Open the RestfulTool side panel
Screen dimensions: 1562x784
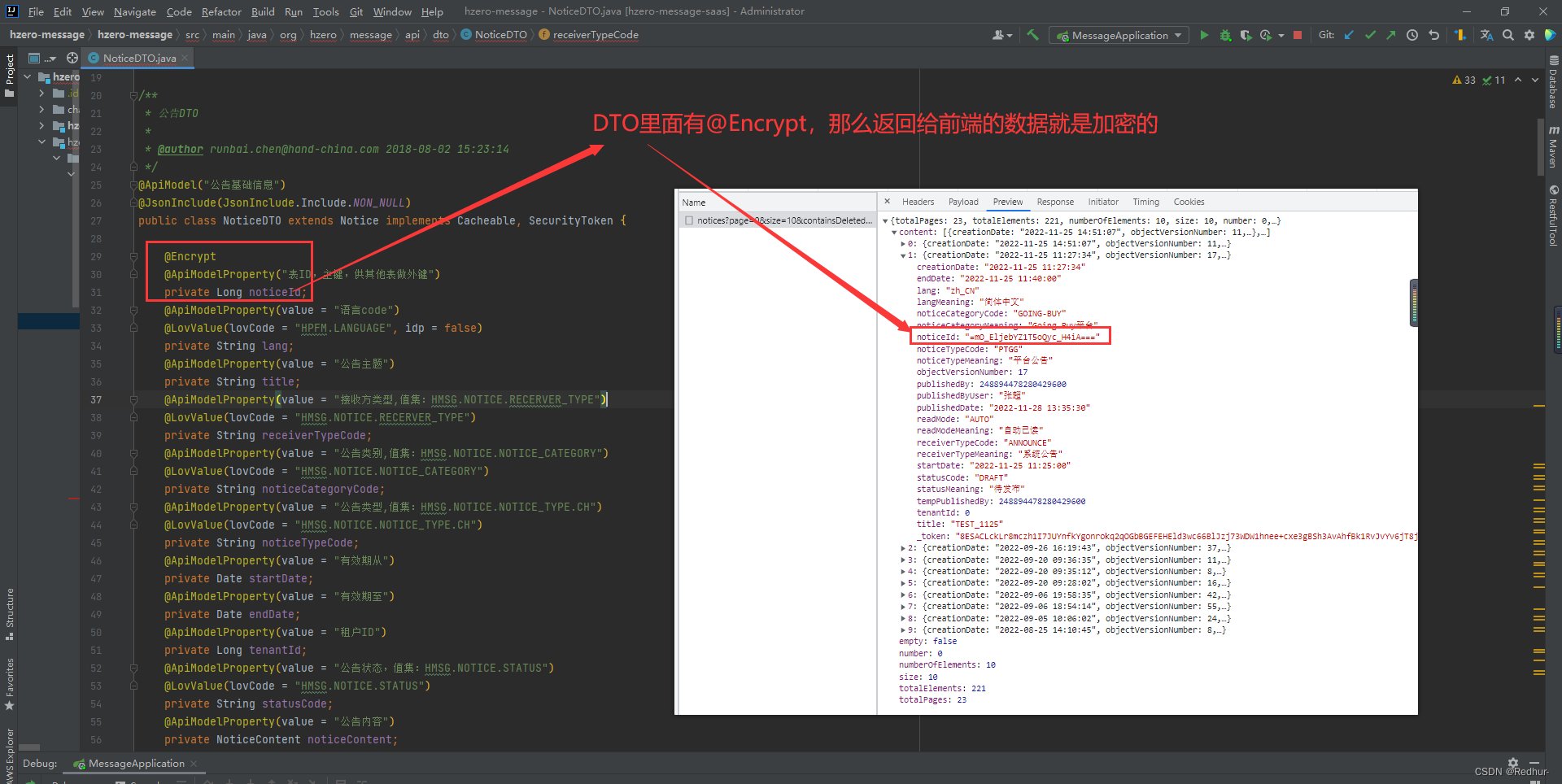coord(1553,216)
